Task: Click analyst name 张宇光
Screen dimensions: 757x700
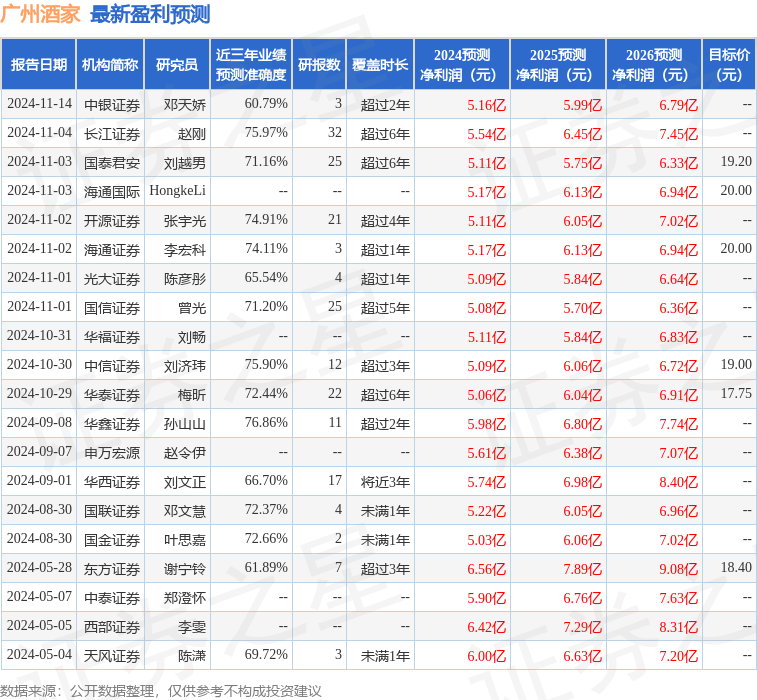Action: pos(185,221)
